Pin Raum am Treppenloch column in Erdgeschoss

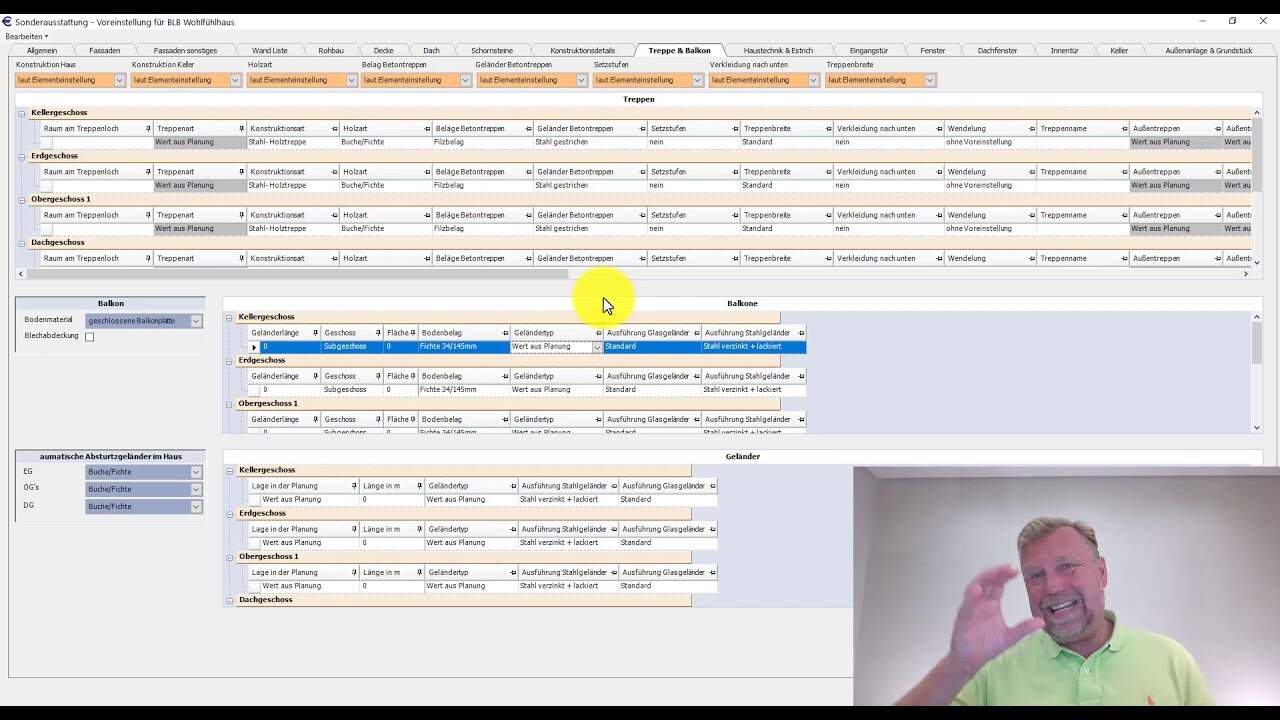click(148, 172)
